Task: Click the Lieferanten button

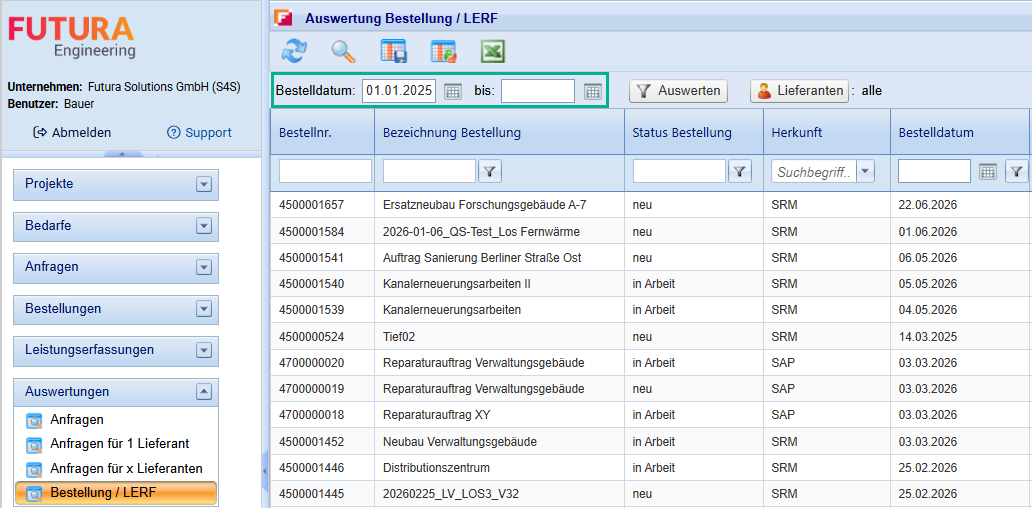Action: point(798,91)
